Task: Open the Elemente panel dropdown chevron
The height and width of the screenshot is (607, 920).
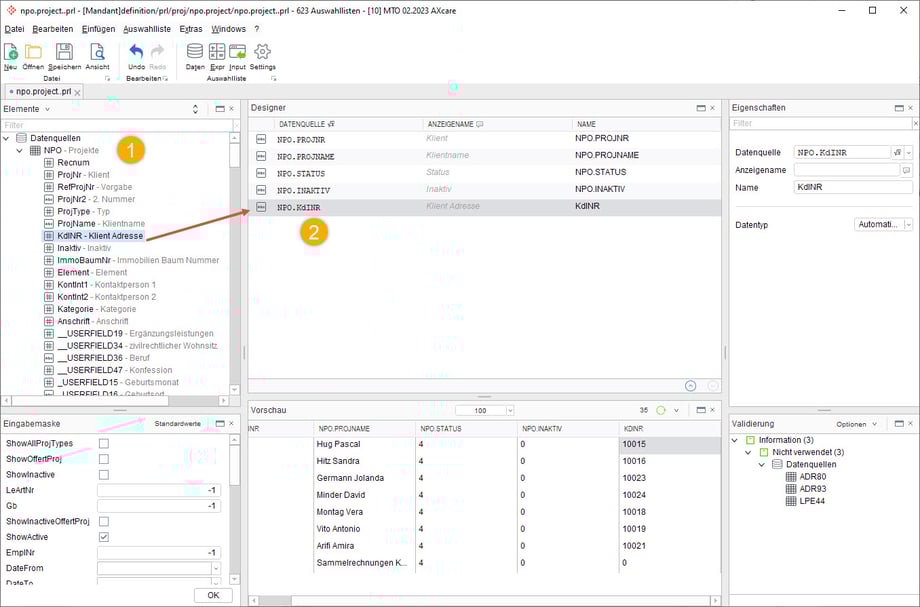Action: (48, 109)
